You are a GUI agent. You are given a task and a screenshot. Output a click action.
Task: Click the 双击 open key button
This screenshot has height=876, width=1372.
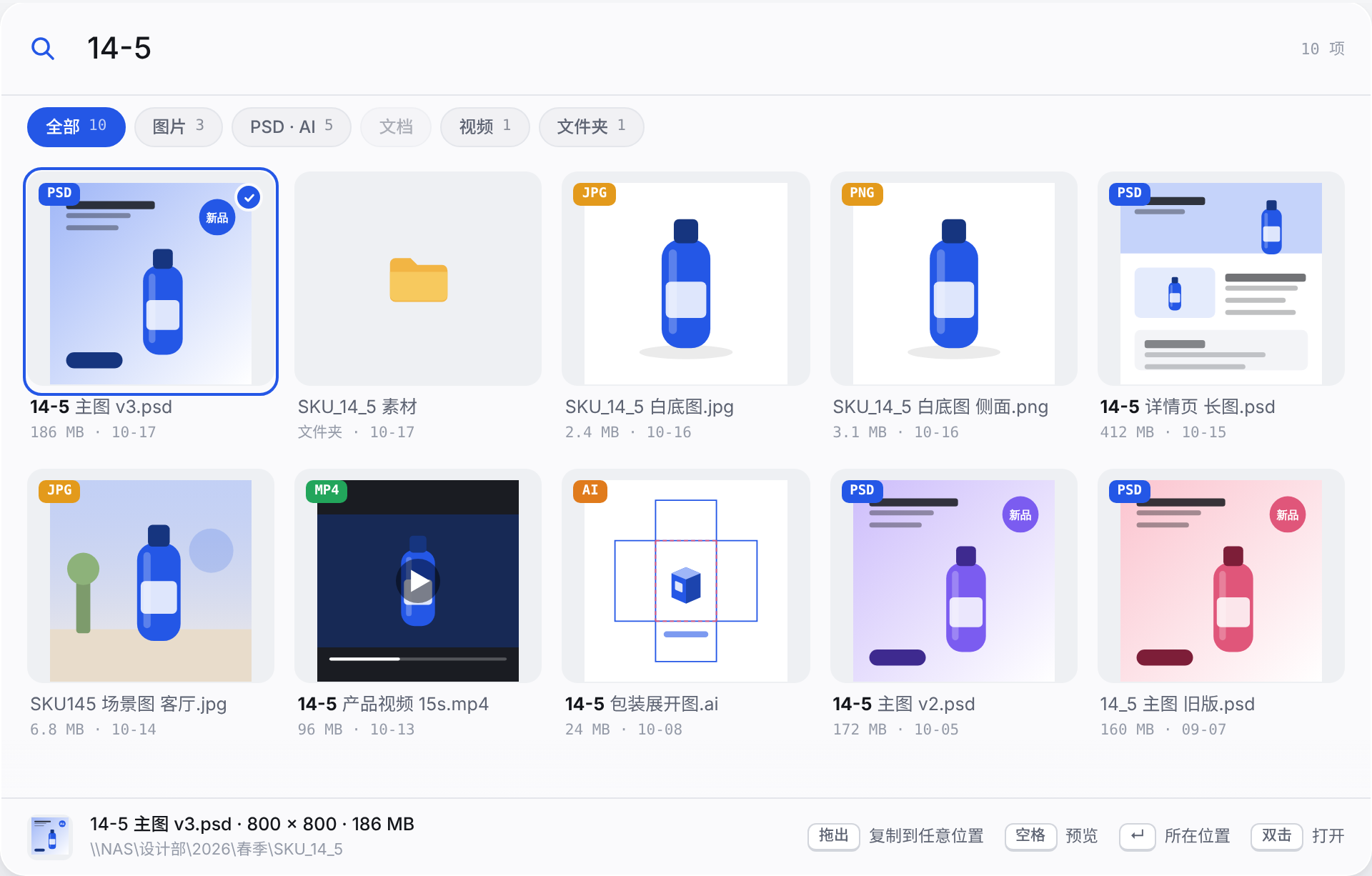click(1276, 836)
